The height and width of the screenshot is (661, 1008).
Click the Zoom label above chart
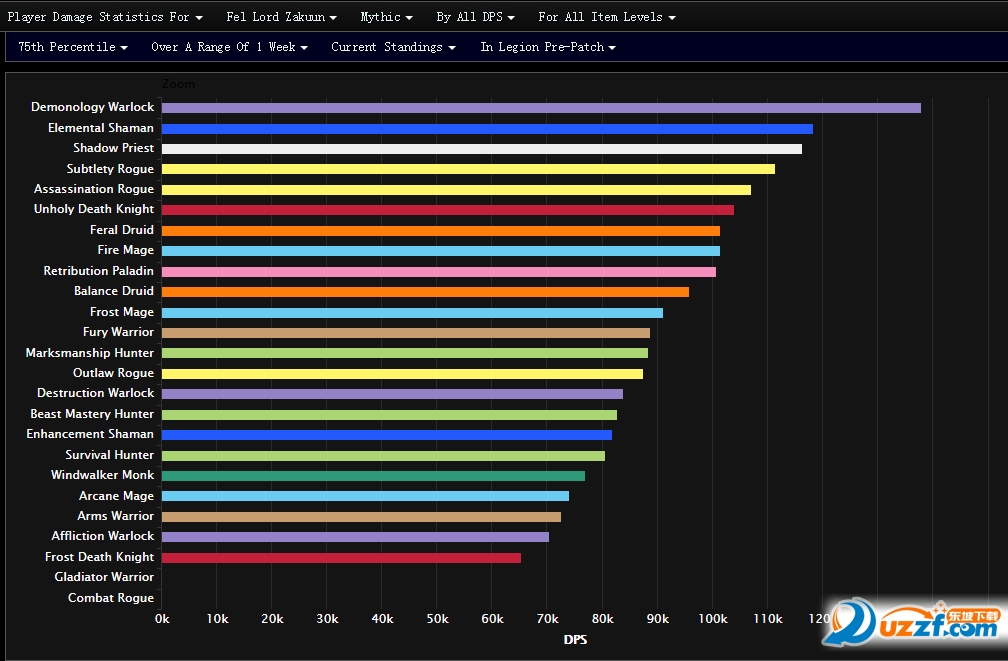coord(178,84)
